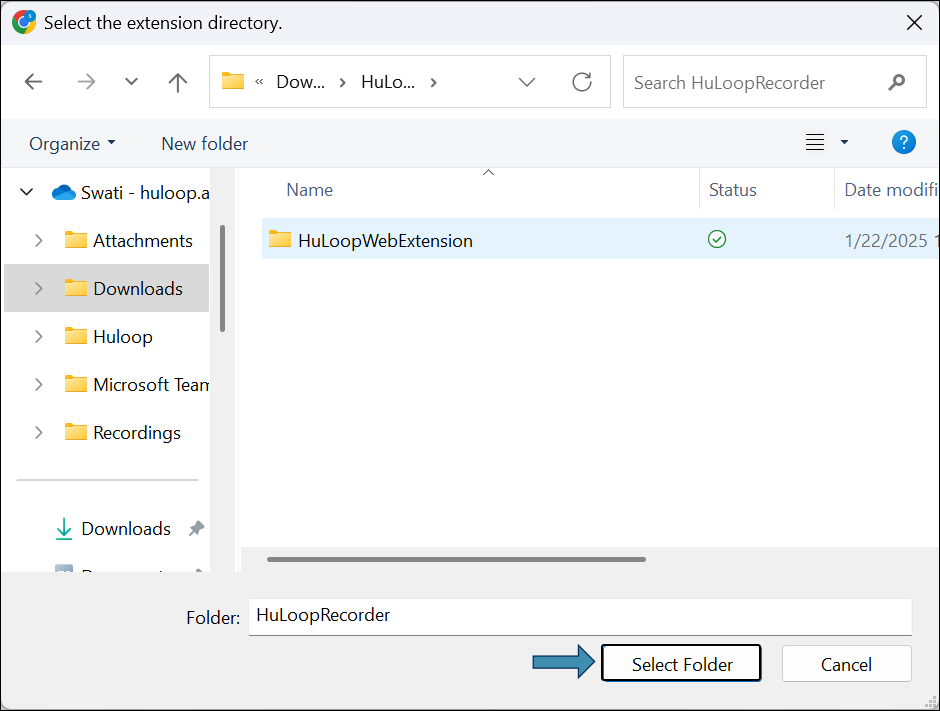Open the recent locations dropdown

131,82
